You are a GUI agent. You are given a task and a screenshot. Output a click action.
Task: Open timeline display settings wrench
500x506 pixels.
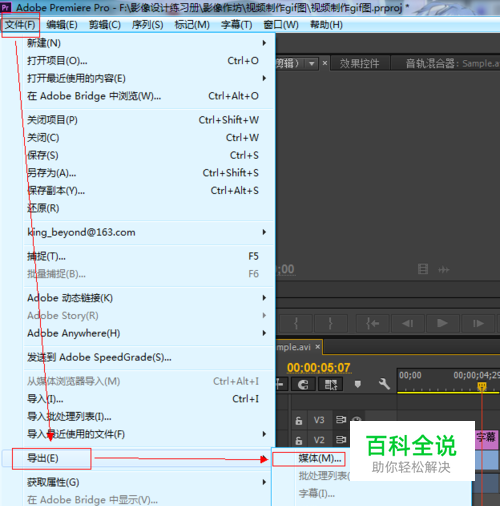coord(384,384)
